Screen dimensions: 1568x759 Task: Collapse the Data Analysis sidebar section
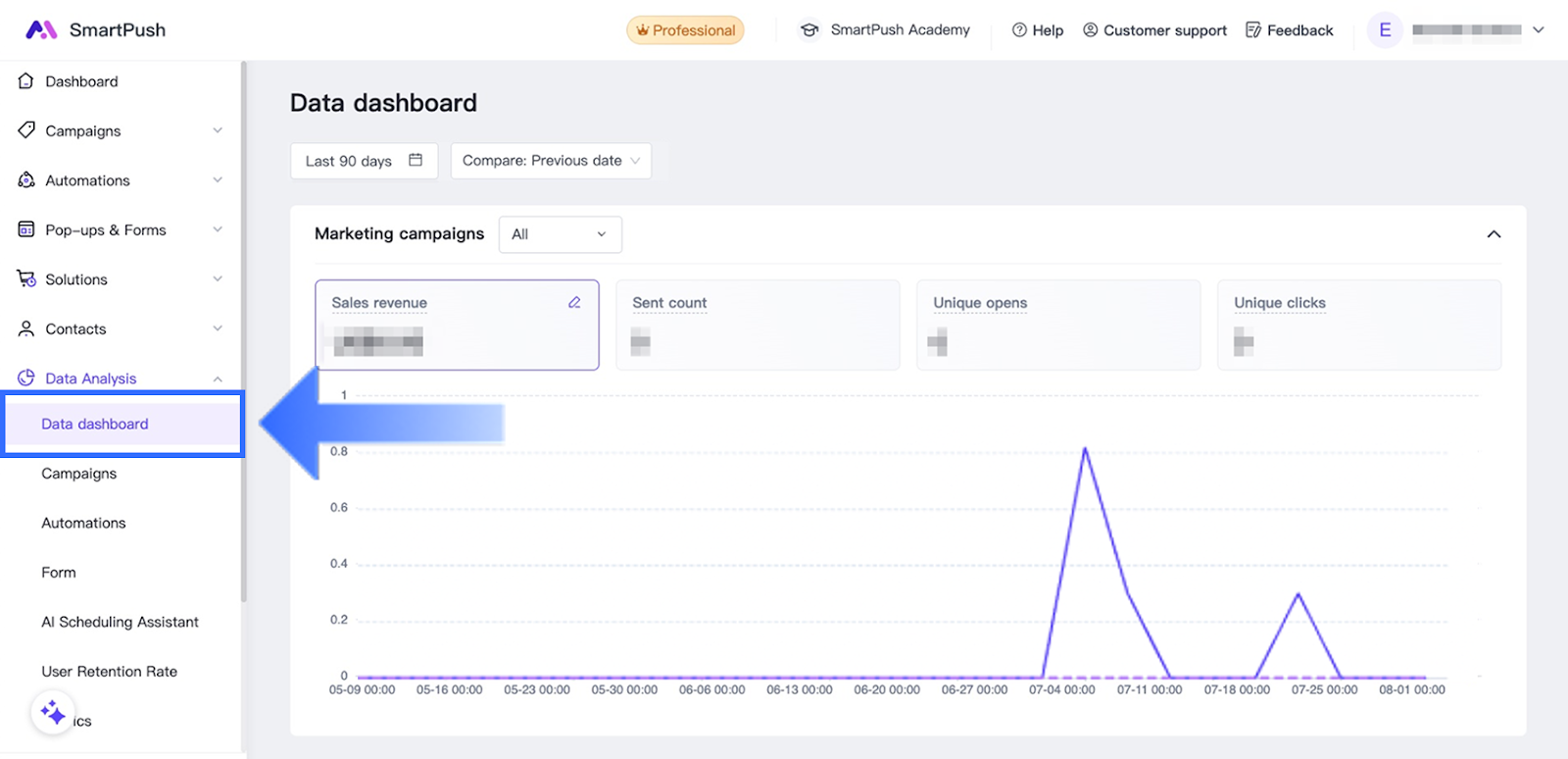(x=218, y=379)
